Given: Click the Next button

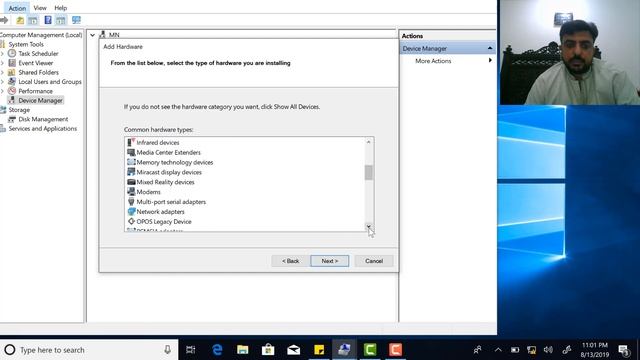Looking at the screenshot, I should coord(329,261).
